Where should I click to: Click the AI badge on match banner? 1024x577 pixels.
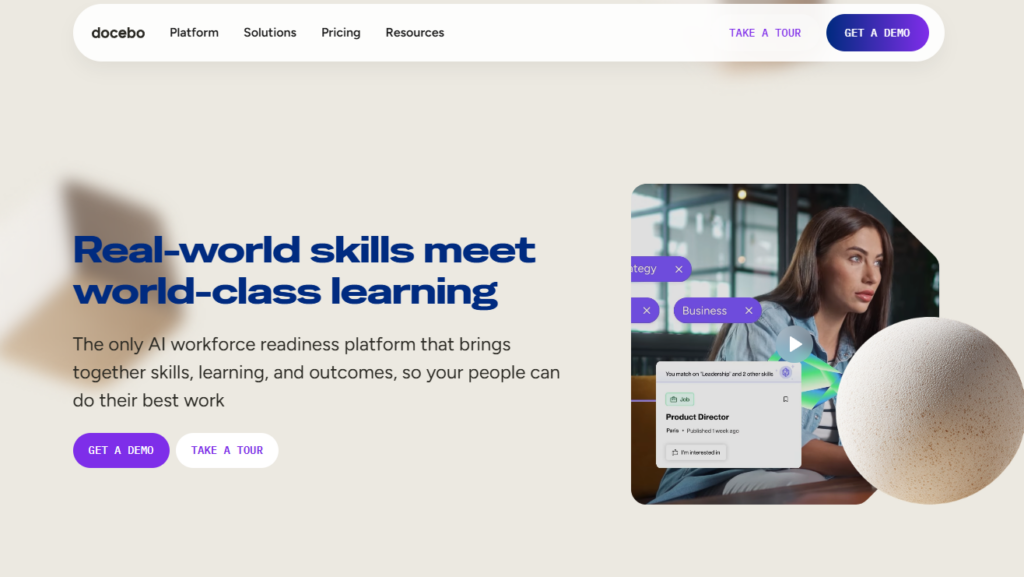(785, 372)
